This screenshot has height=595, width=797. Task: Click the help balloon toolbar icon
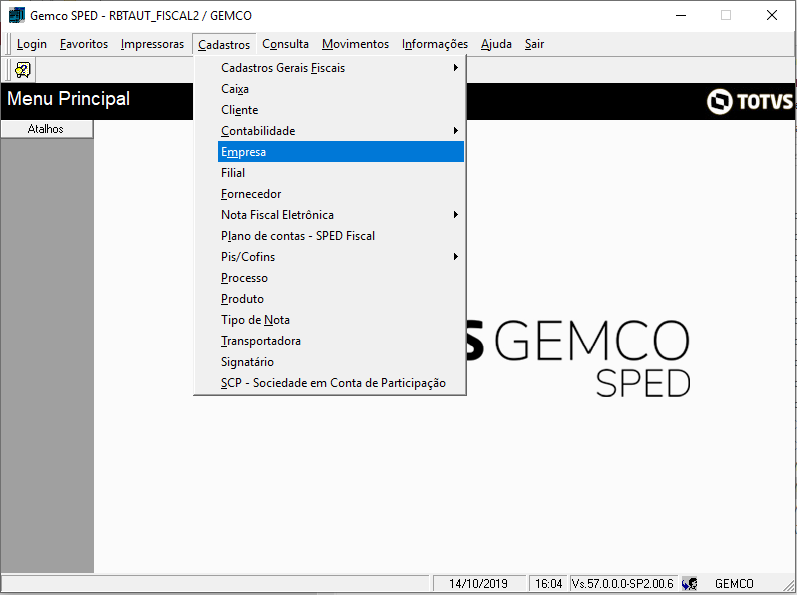23,70
